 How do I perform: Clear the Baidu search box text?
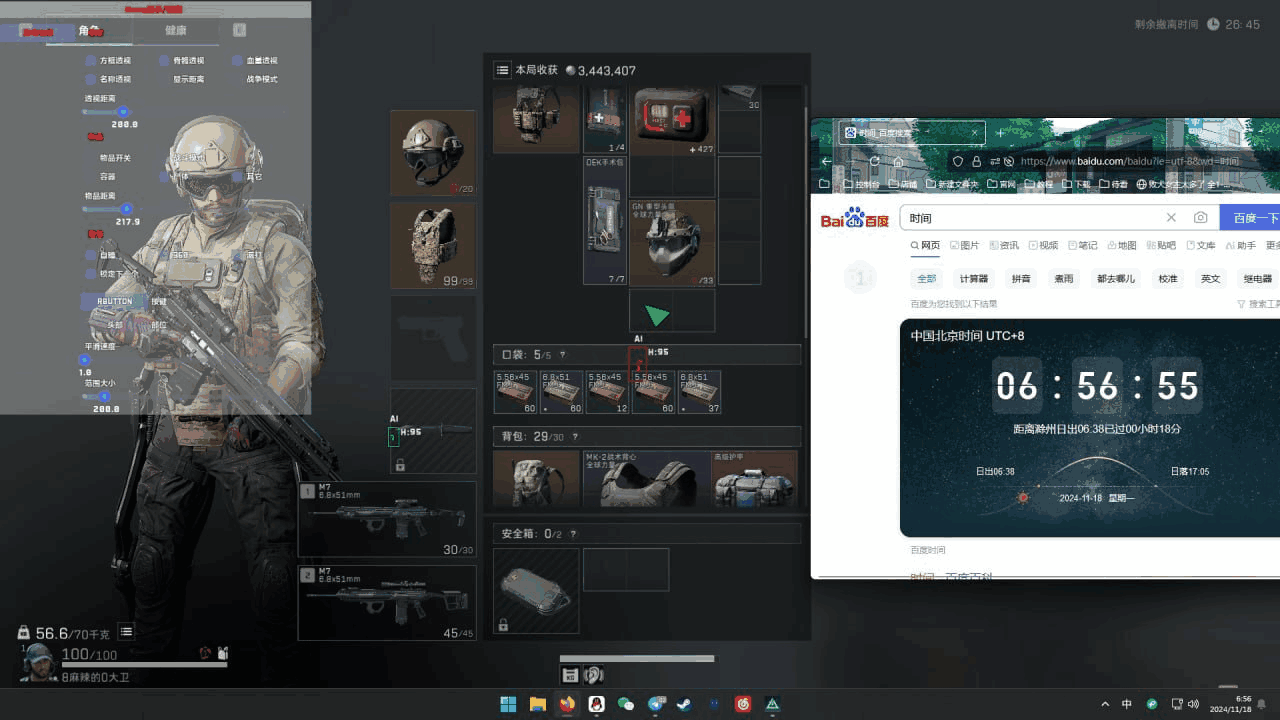pyautogui.click(x=1171, y=218)
